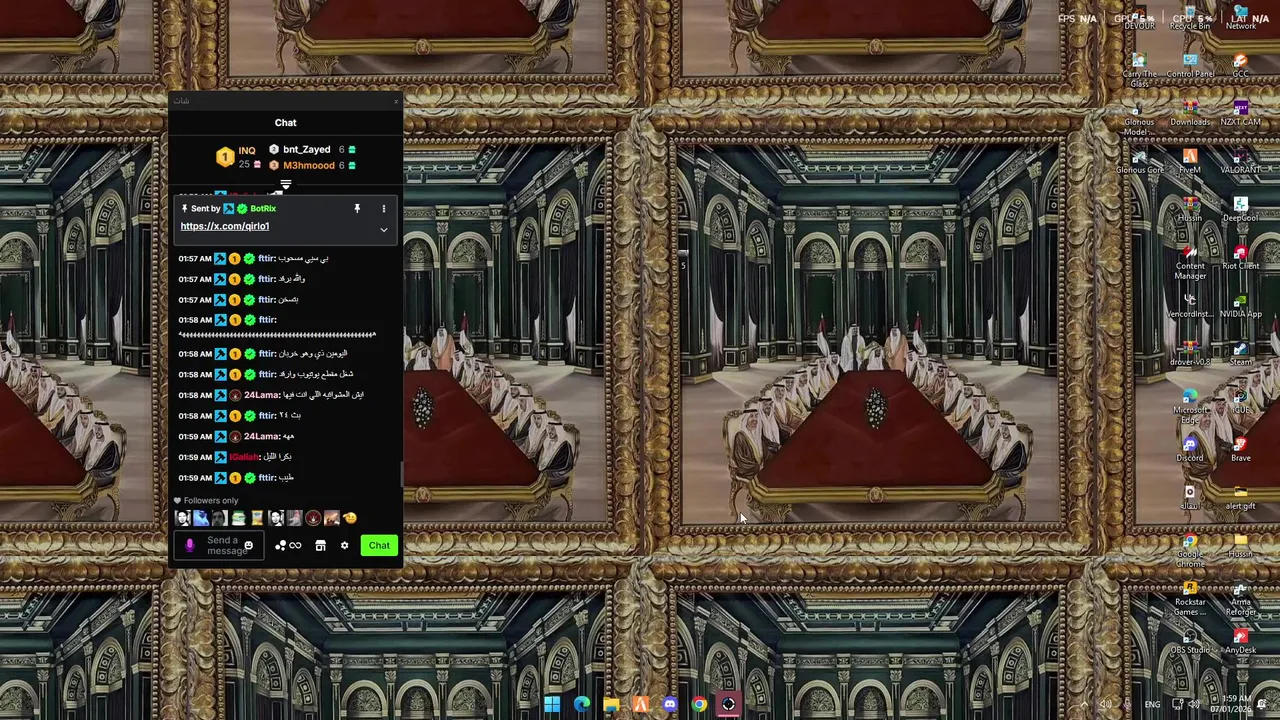This screenshot has height=720, width=1280.
Task: Open the iCUE desktop icon
Action: click(1241, 402)
